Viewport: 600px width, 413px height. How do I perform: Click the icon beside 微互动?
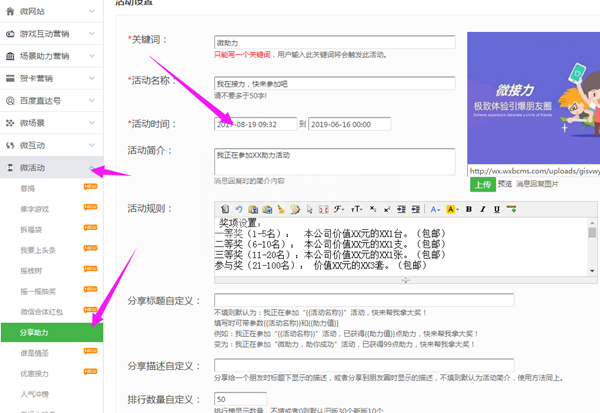tap(10, 145)
